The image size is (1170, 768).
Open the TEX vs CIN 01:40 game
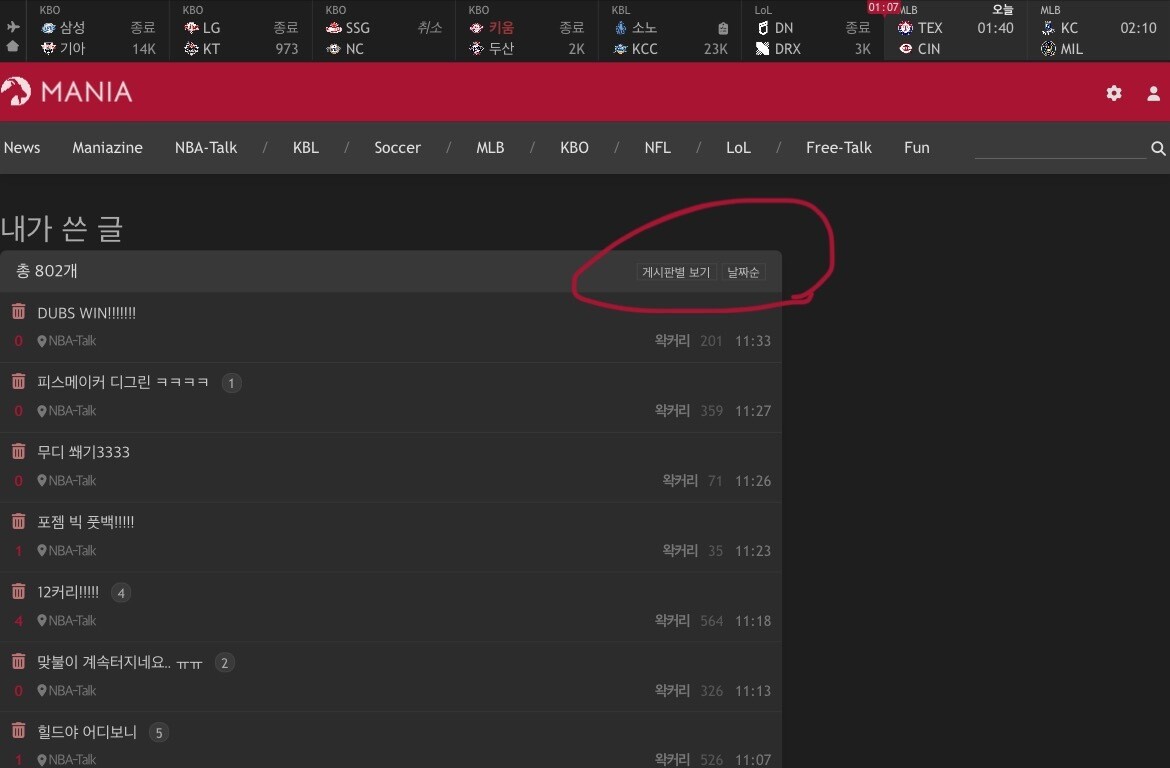(956, 31)
